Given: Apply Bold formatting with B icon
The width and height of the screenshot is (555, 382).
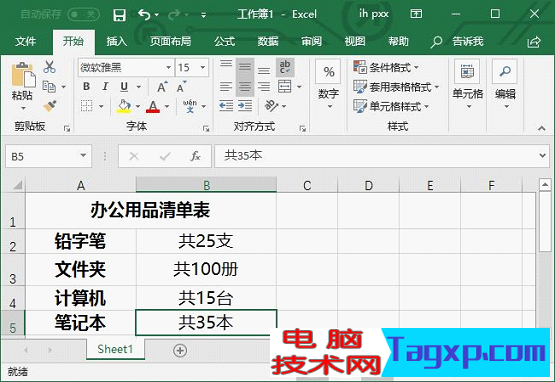Looking at the screenshot, I should (x=86, y=87).
